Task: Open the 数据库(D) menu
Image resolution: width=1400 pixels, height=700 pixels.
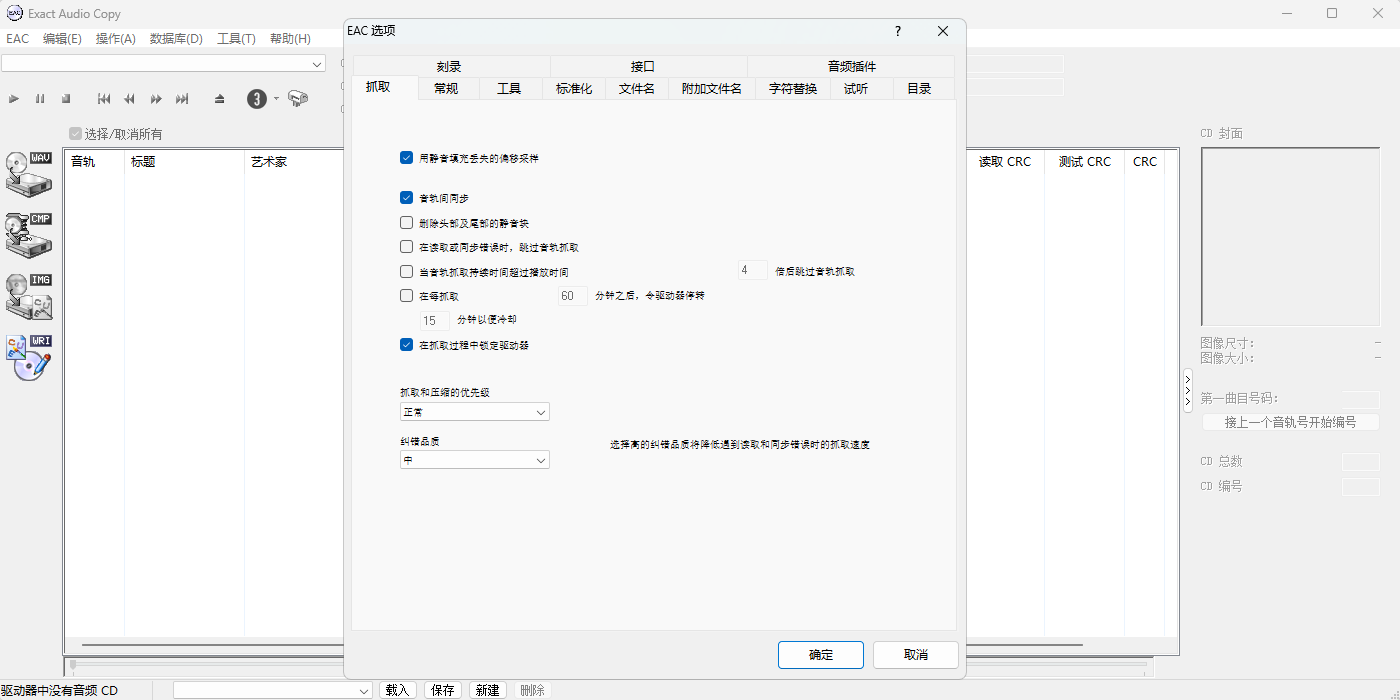Action: (176, 39)
